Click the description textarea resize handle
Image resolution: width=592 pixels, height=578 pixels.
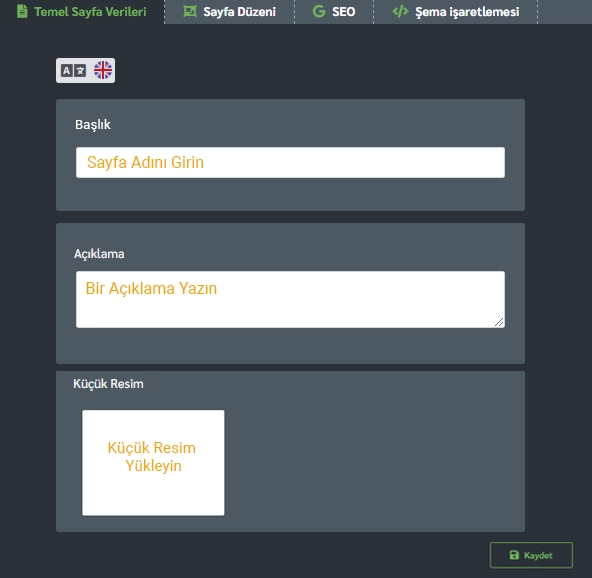pos(499,322)
